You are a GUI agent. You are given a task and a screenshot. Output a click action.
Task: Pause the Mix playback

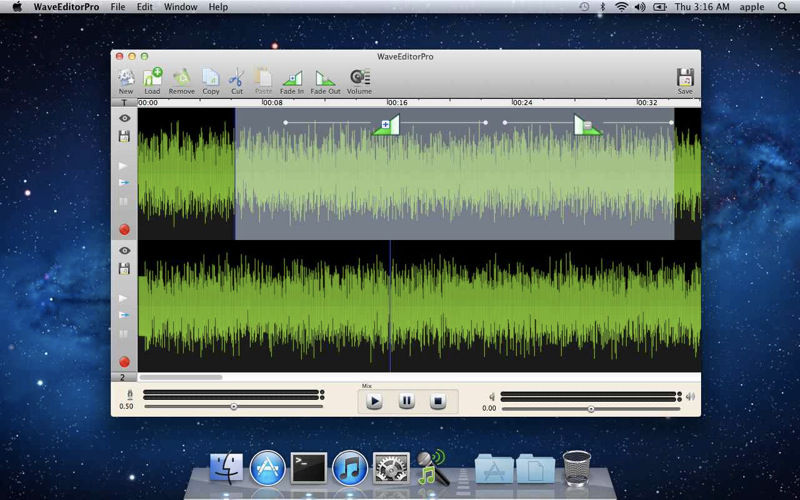(x=406, y=401)
